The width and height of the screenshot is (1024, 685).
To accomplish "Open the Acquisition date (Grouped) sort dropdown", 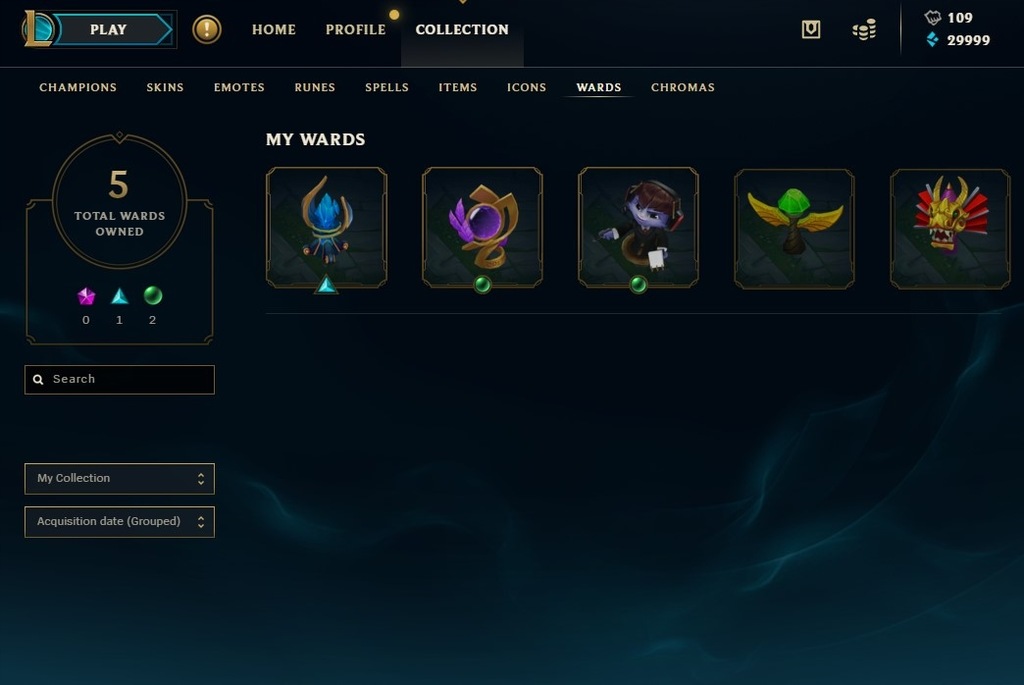I will (x=120, y=522).
